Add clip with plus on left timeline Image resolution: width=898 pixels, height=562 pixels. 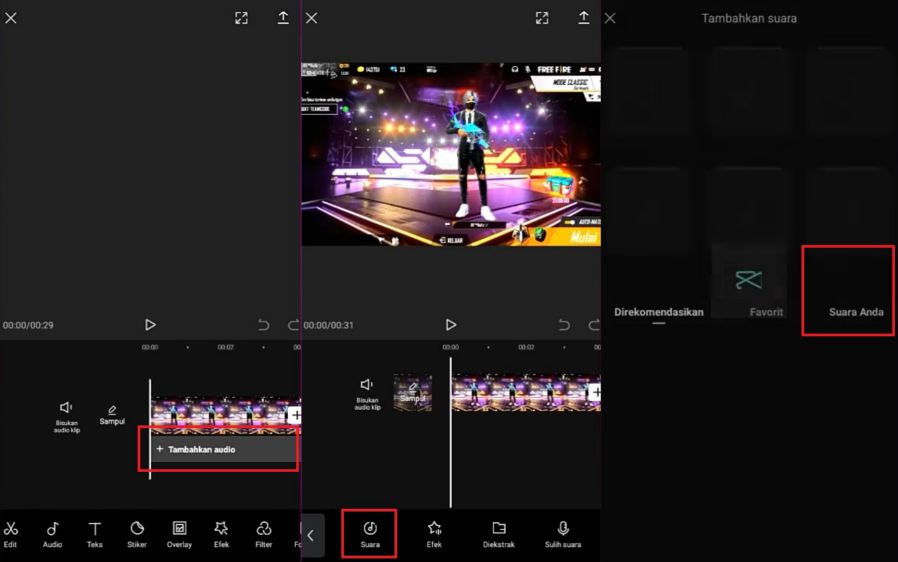(295, 415)
